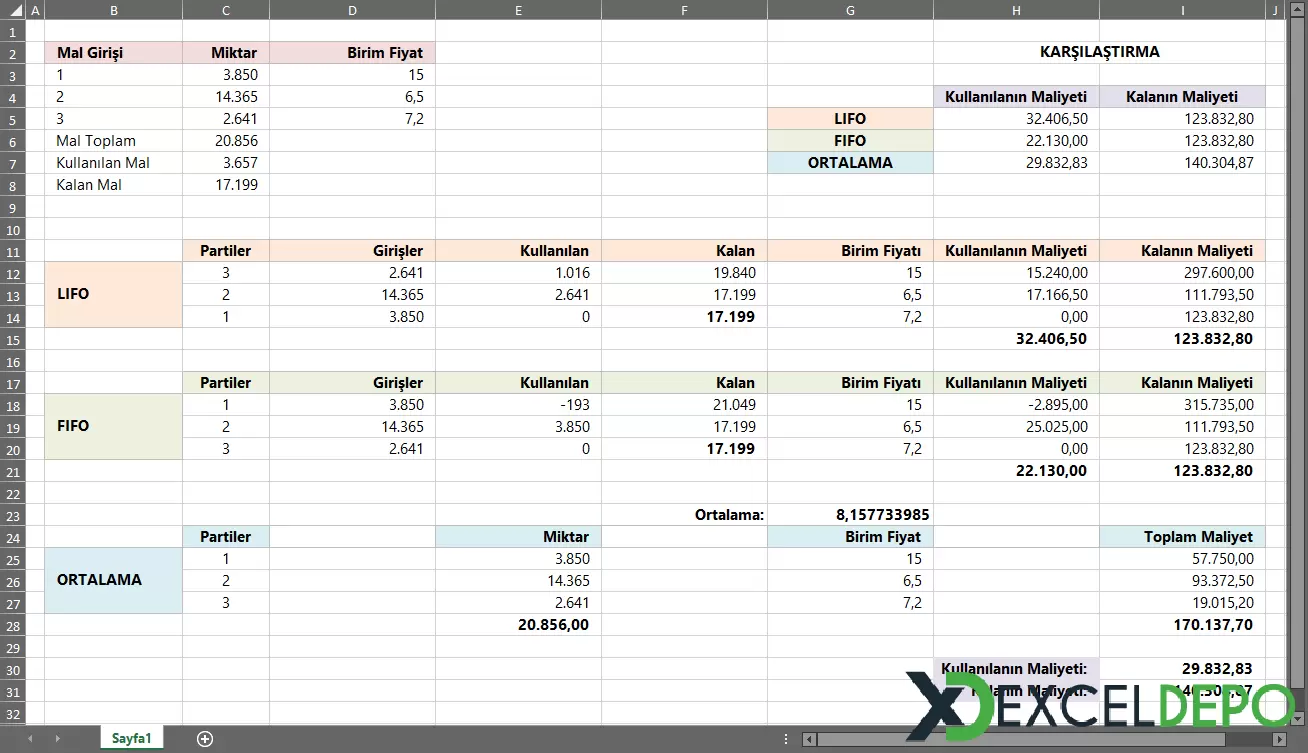Viewport: 1308px width, 753px height.
Task: Select the cell labeled LIFO in column G
Action: 850,118
